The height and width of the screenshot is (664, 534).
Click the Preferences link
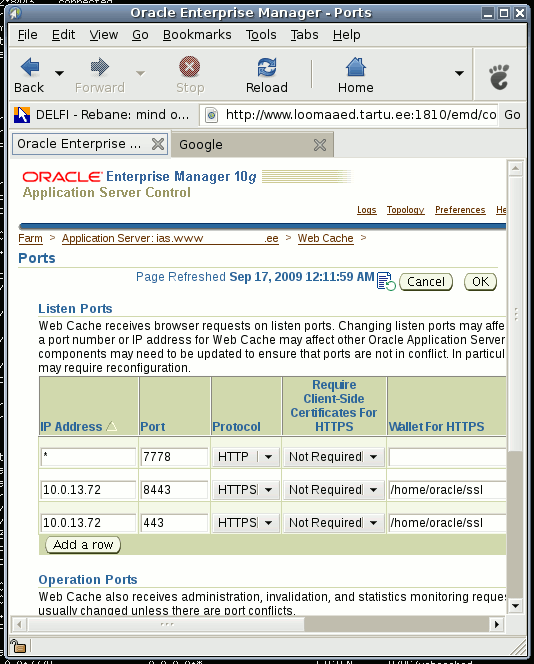pyautogui.click(x=460, y=210)
